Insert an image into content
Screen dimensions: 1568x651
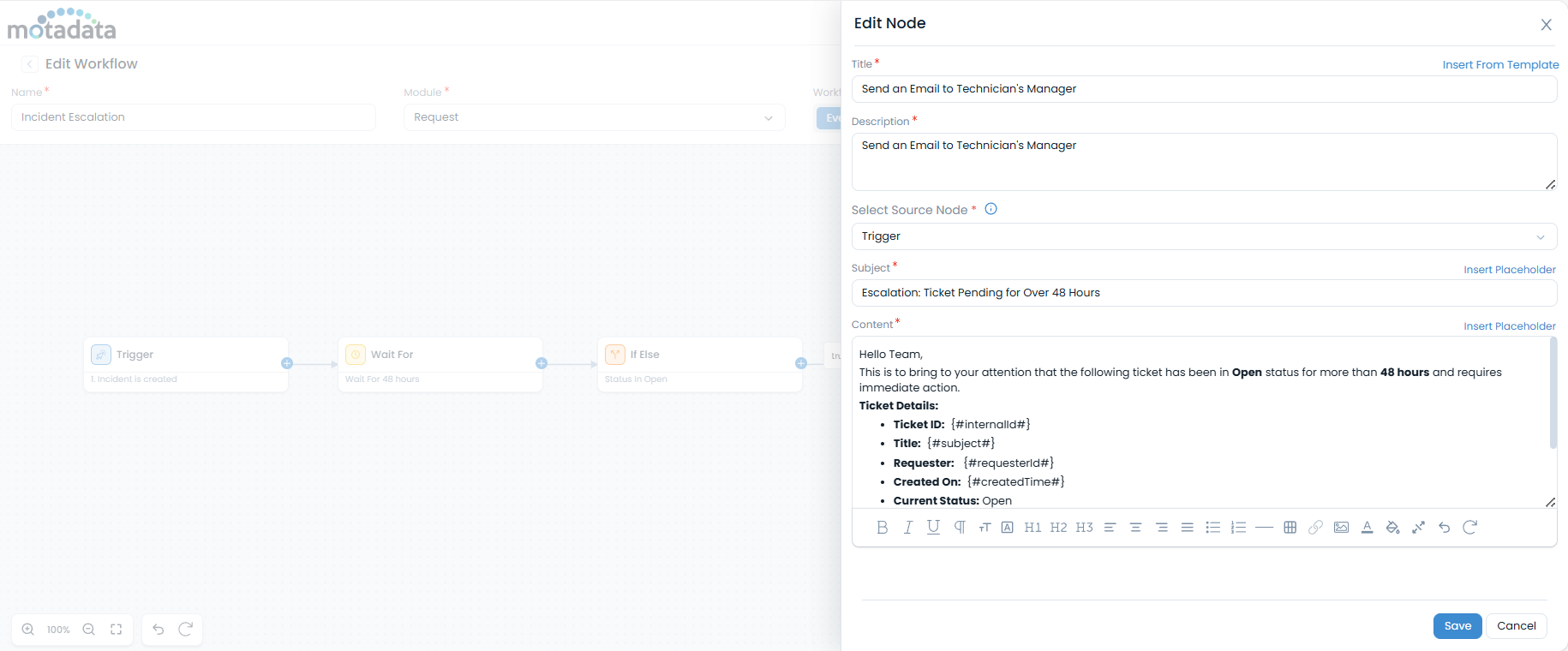point(1342,528)
